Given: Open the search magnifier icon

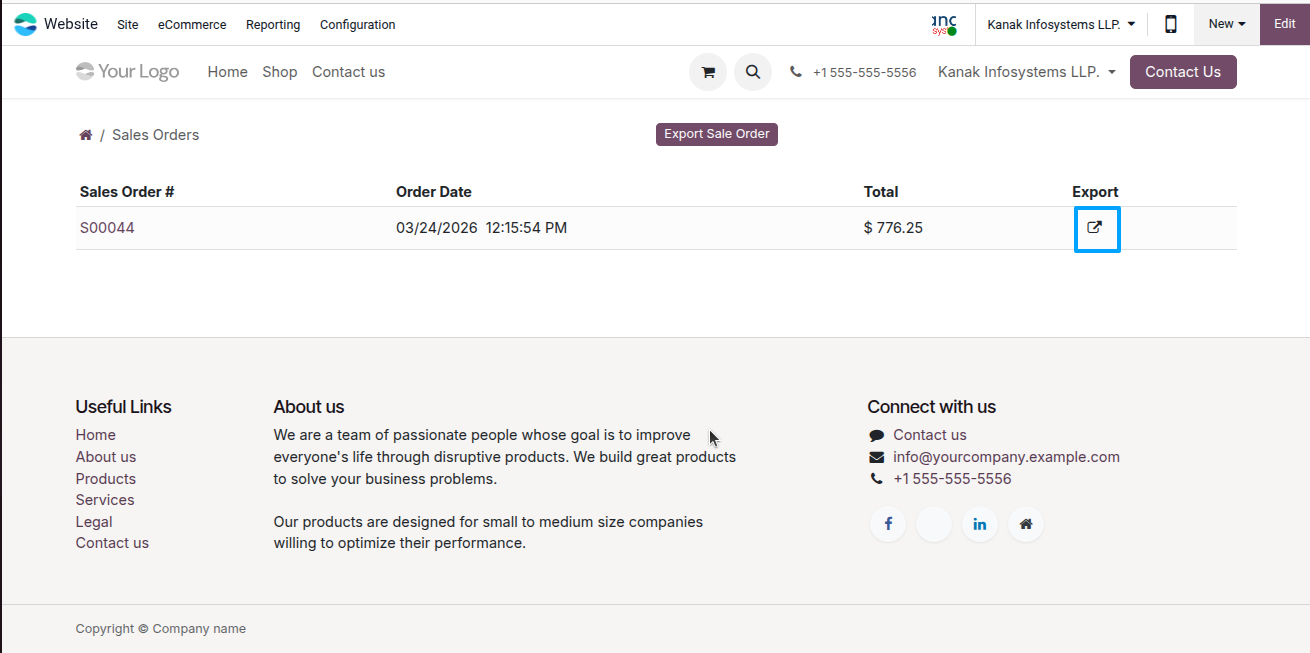Looking at the screenshot, I should 753,72.
